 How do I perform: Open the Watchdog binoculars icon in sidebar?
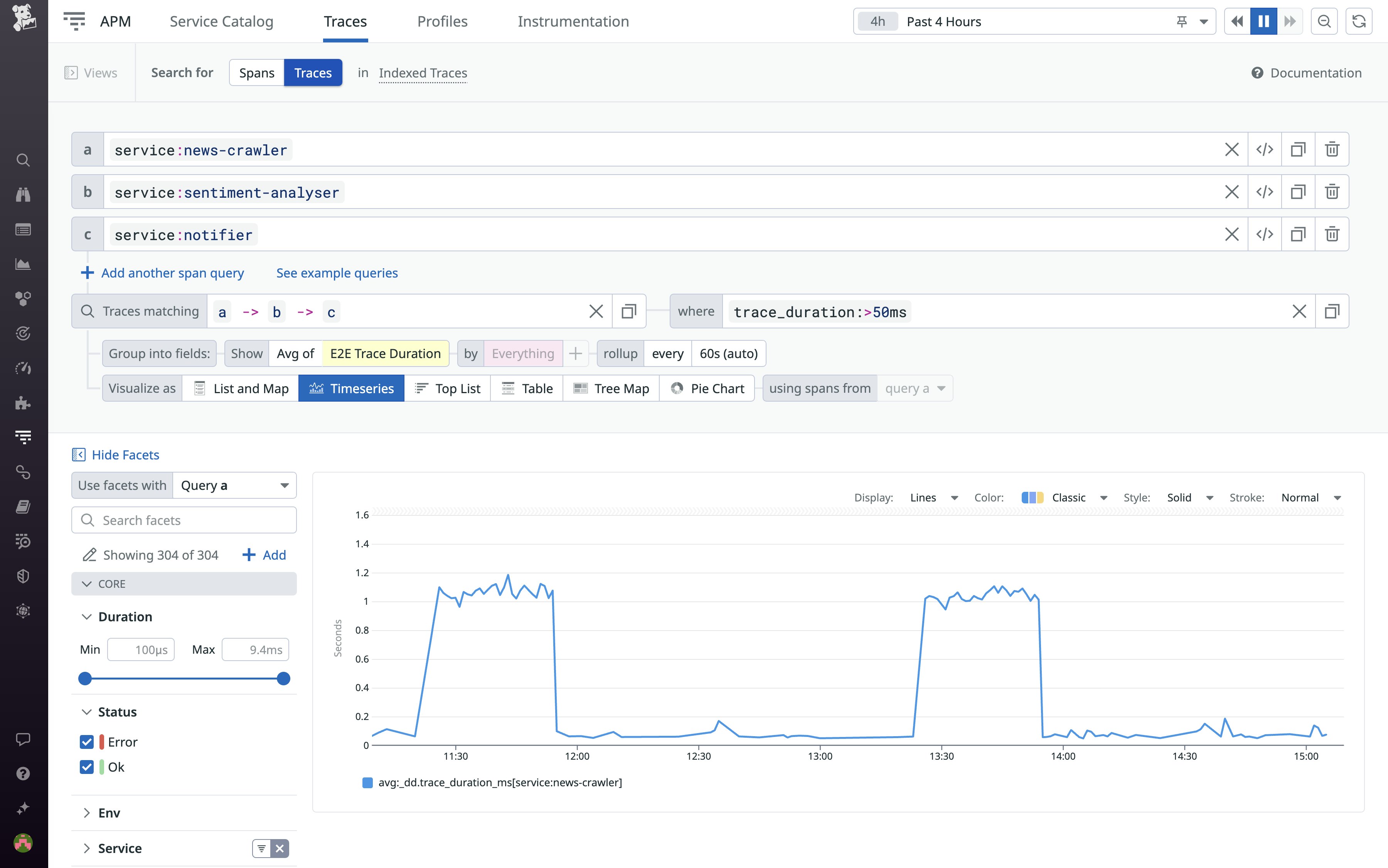coord(23,195)
